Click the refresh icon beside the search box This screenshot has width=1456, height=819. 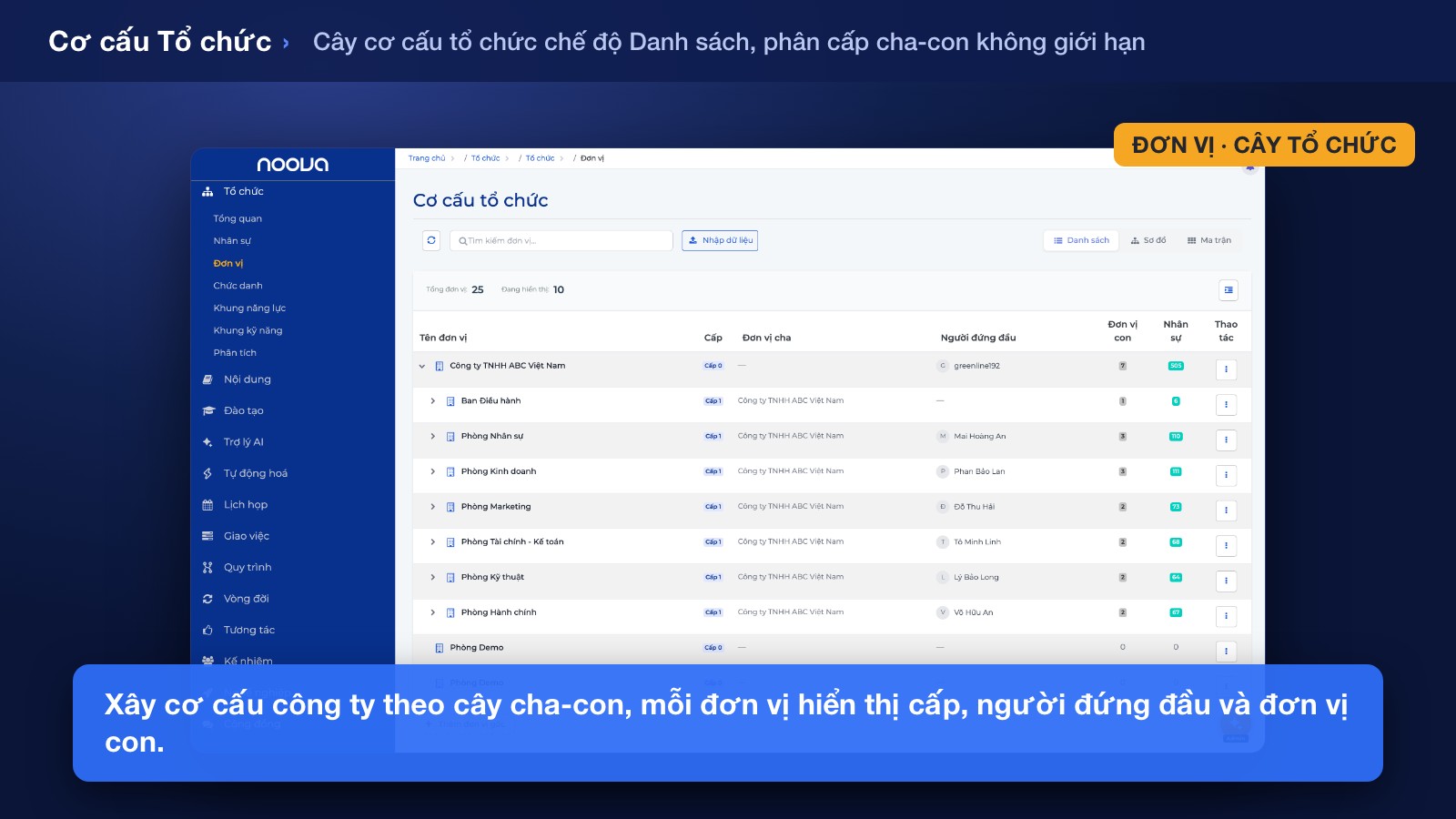point(431,240)
